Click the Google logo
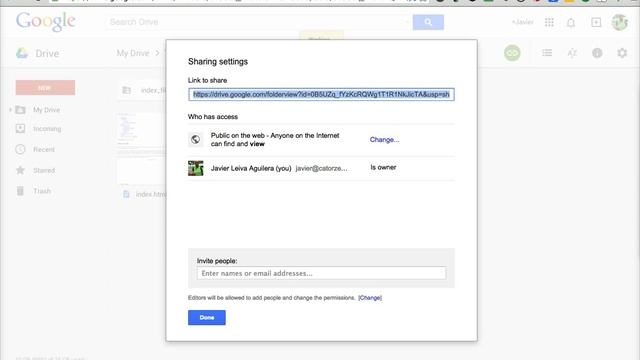Viewport: 640px width, 360px height. pyautogui.click(x=45, y=21)
